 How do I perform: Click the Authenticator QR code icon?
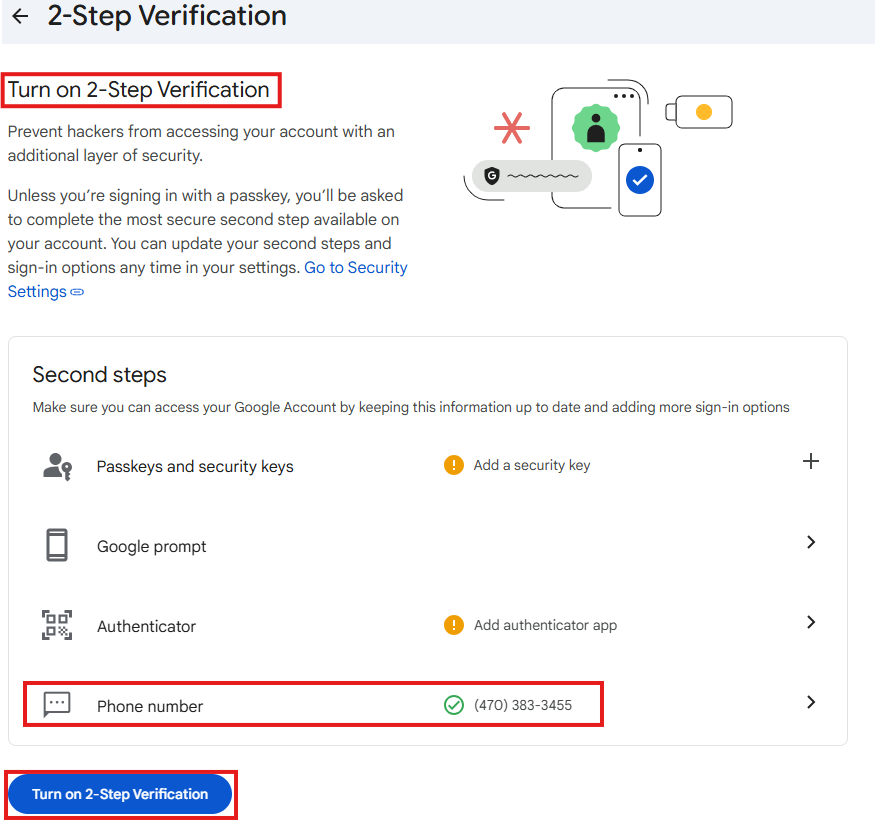click(x=57, y=626)
